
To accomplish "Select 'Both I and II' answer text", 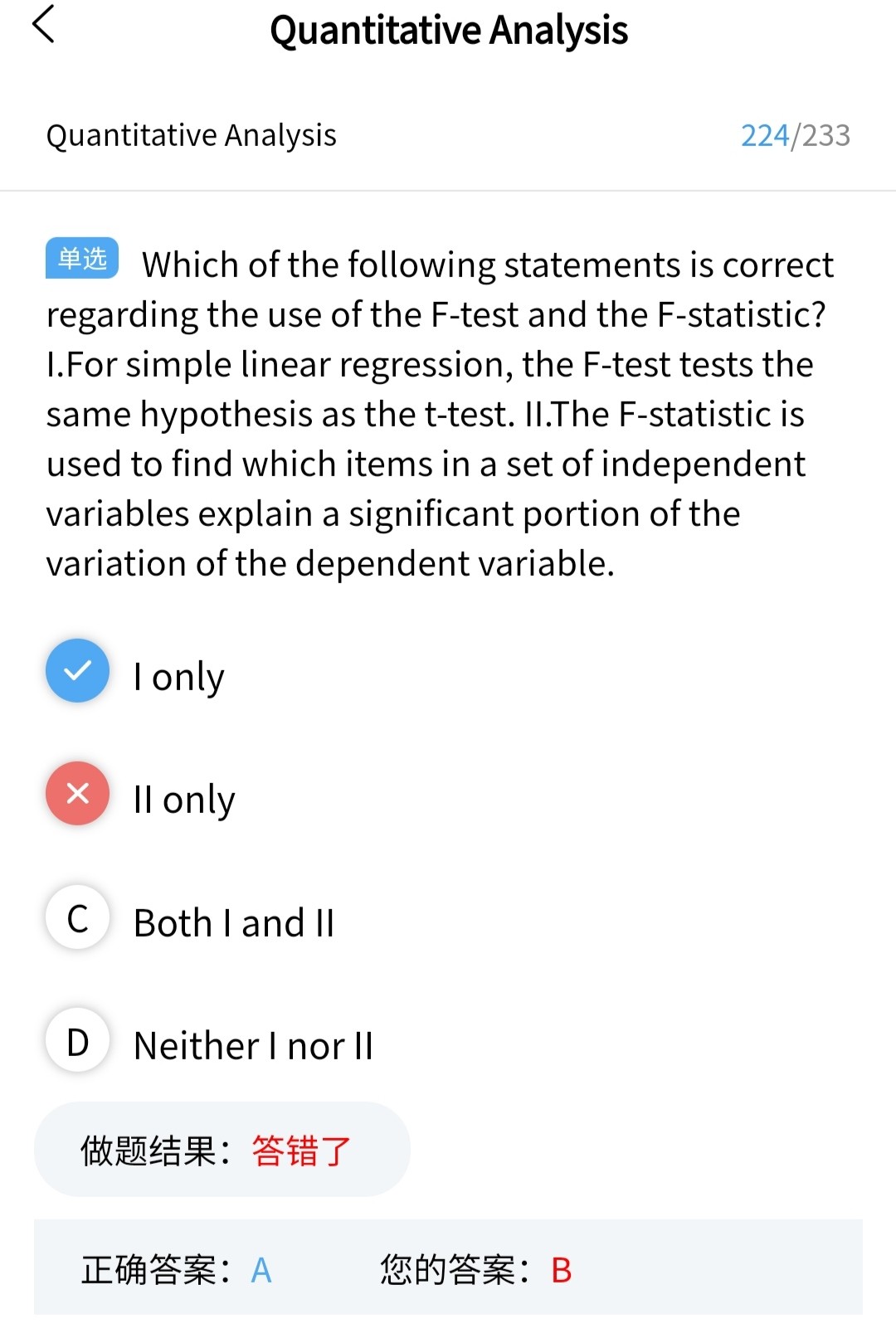I will [234, 923].
